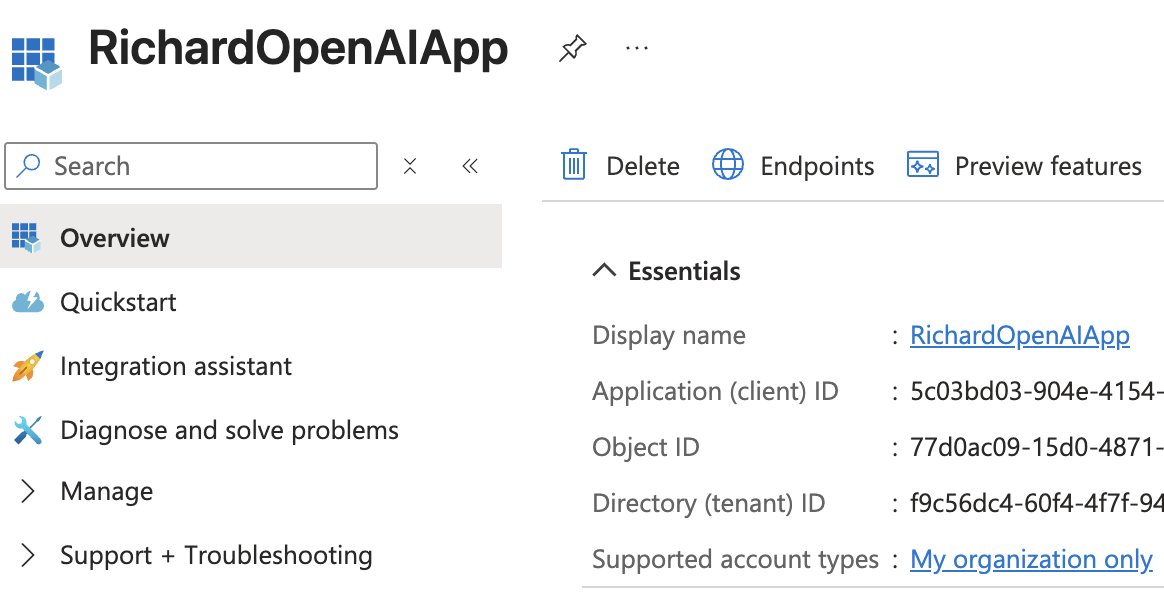This screenshot has width=1164, height=602.
Task: Open Preview features in the toolbar
Action: pos(1024,165)
